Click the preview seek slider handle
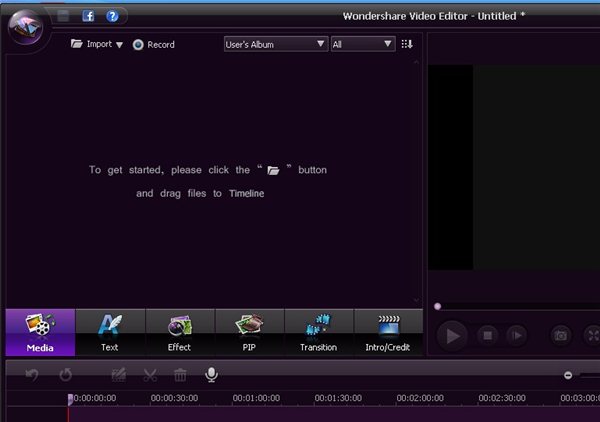 coord(437,306)
